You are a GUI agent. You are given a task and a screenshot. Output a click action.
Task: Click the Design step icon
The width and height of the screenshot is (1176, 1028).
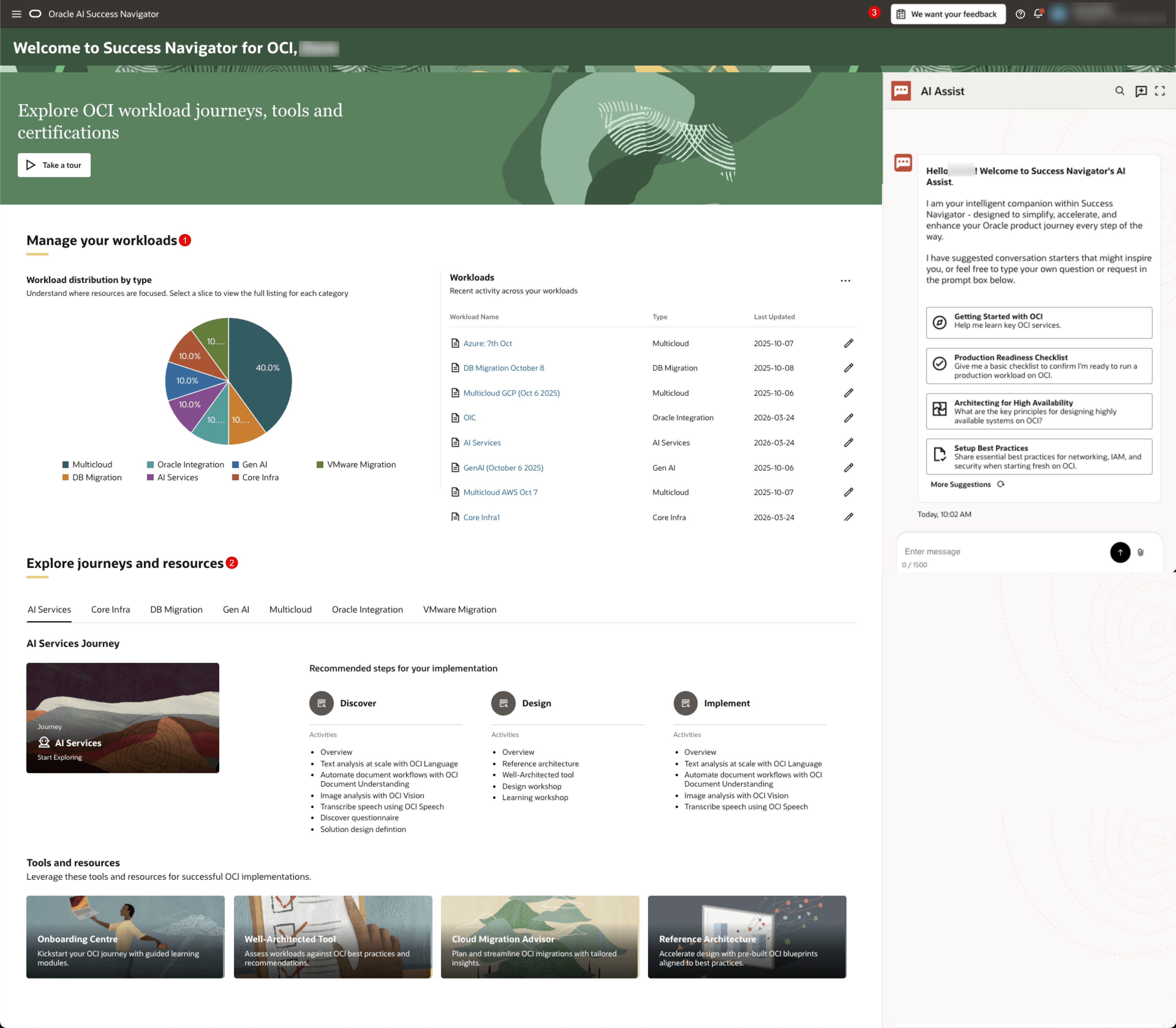503,703
